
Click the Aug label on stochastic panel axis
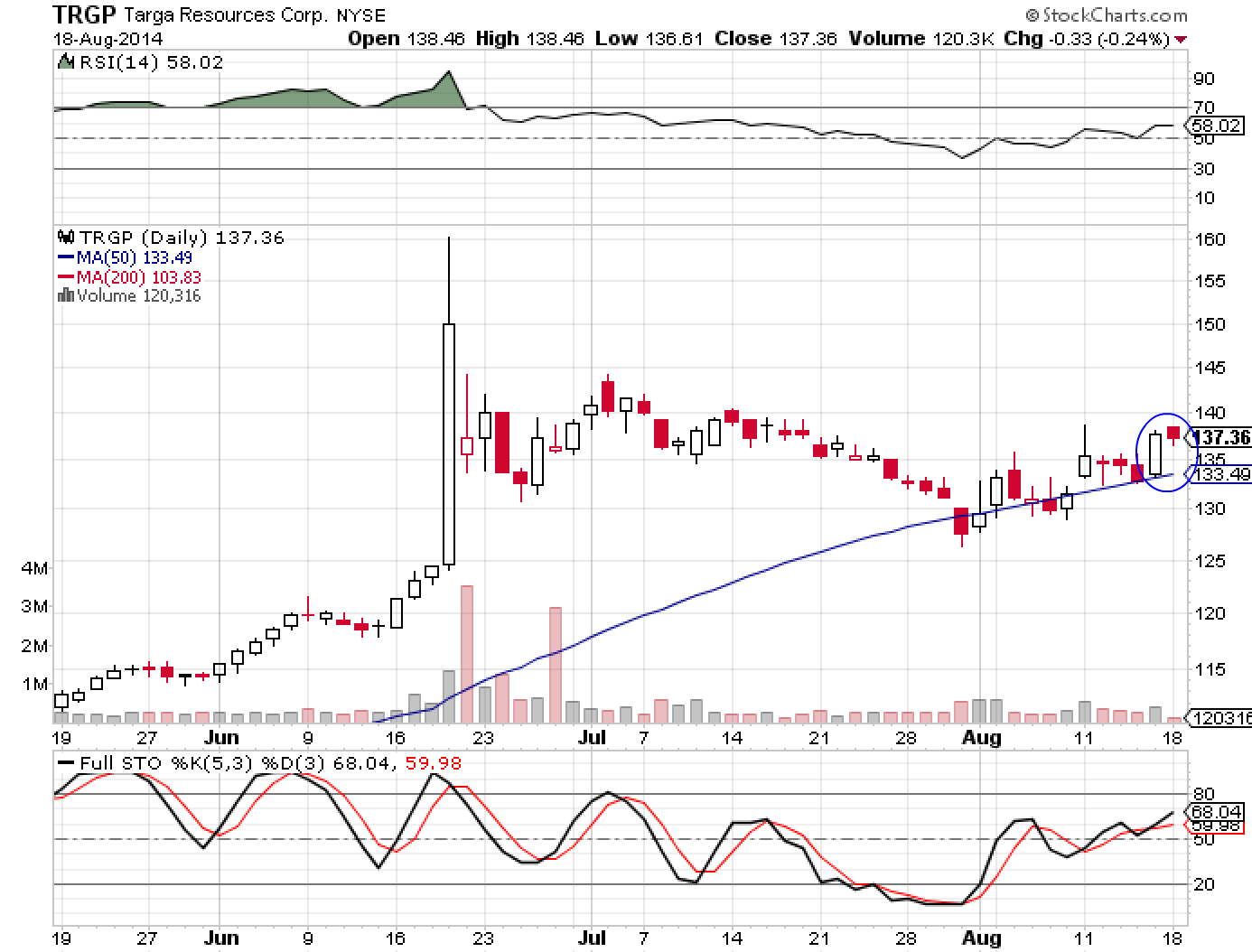(x=982, y=938)
